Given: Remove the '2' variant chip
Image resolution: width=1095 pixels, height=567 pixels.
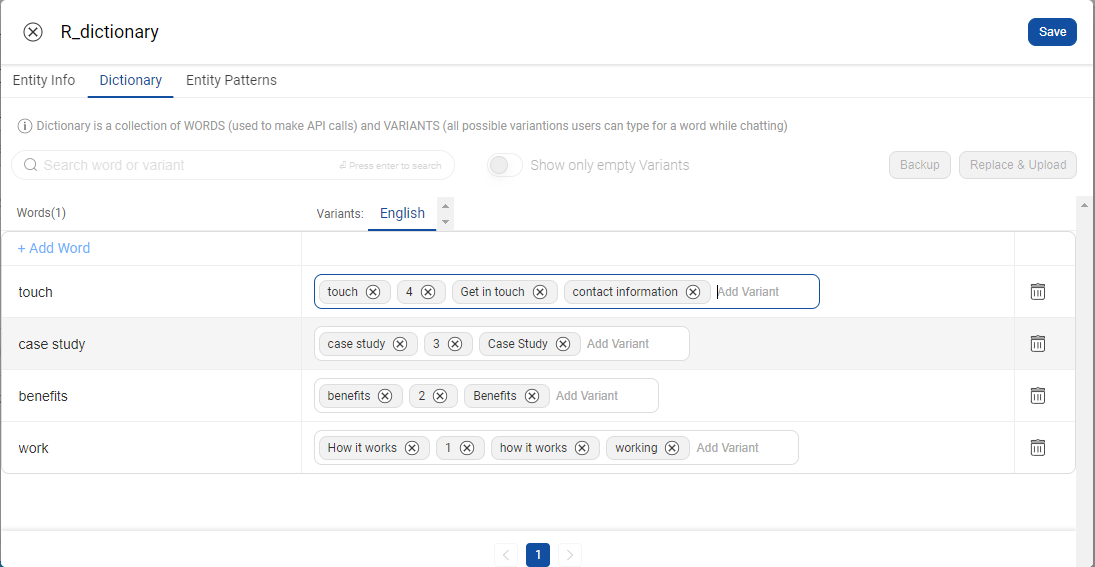Looking at the screenshot, I should (440, 396).
